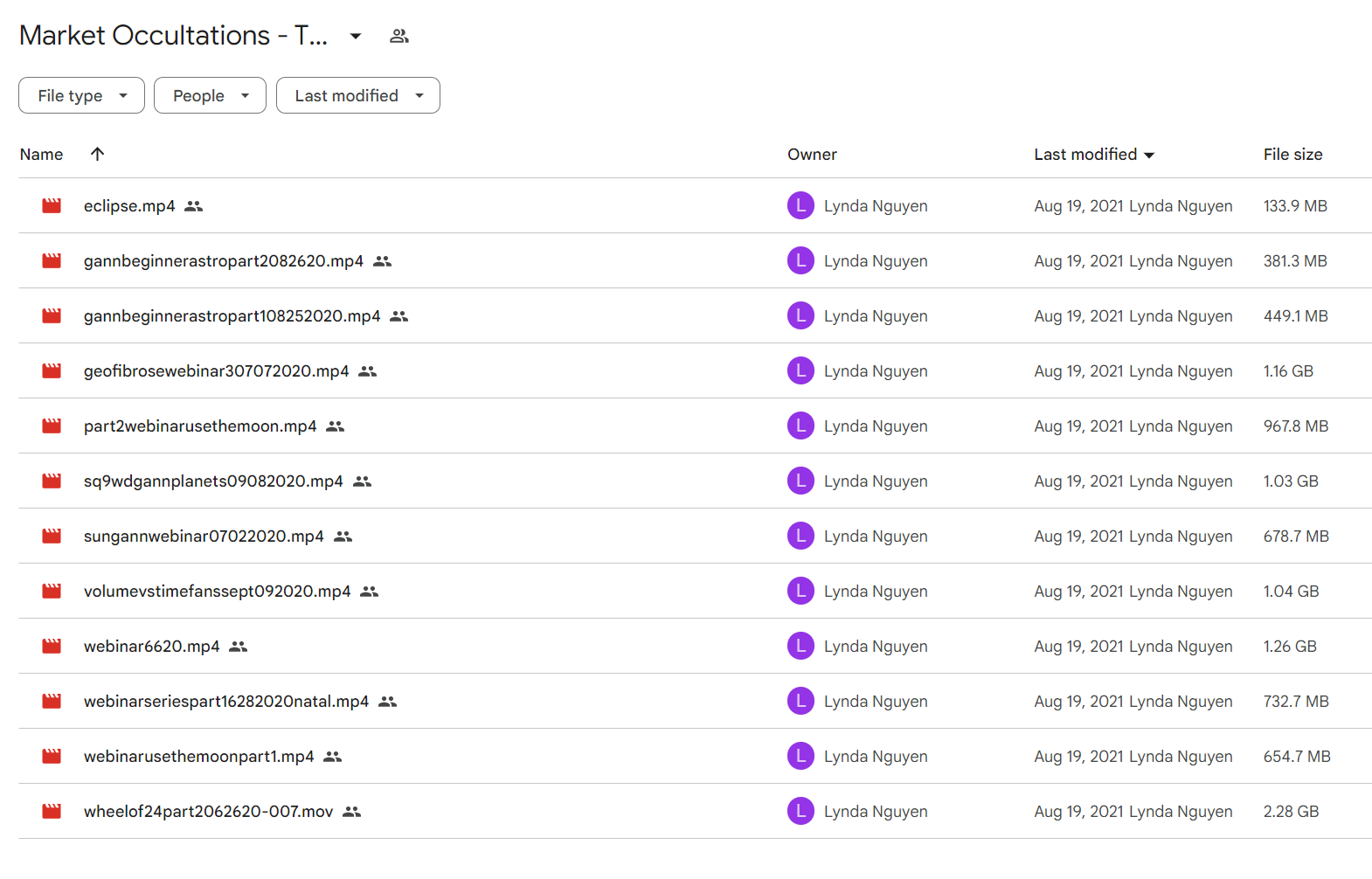Open webinarseriespart16282020natal.mp4
This screenshot has height=879, width=1372.
click(x=226, y=702)
